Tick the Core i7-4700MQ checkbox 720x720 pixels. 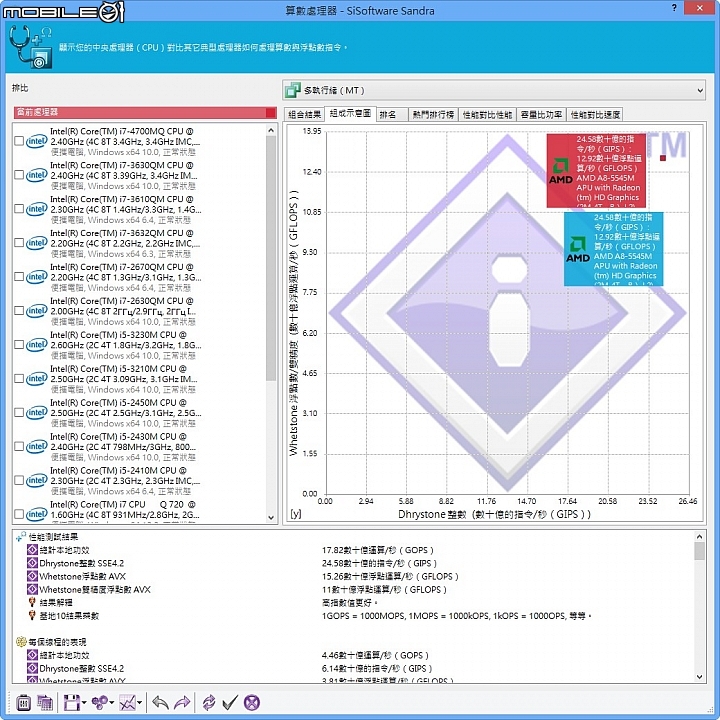pos(19,141)
